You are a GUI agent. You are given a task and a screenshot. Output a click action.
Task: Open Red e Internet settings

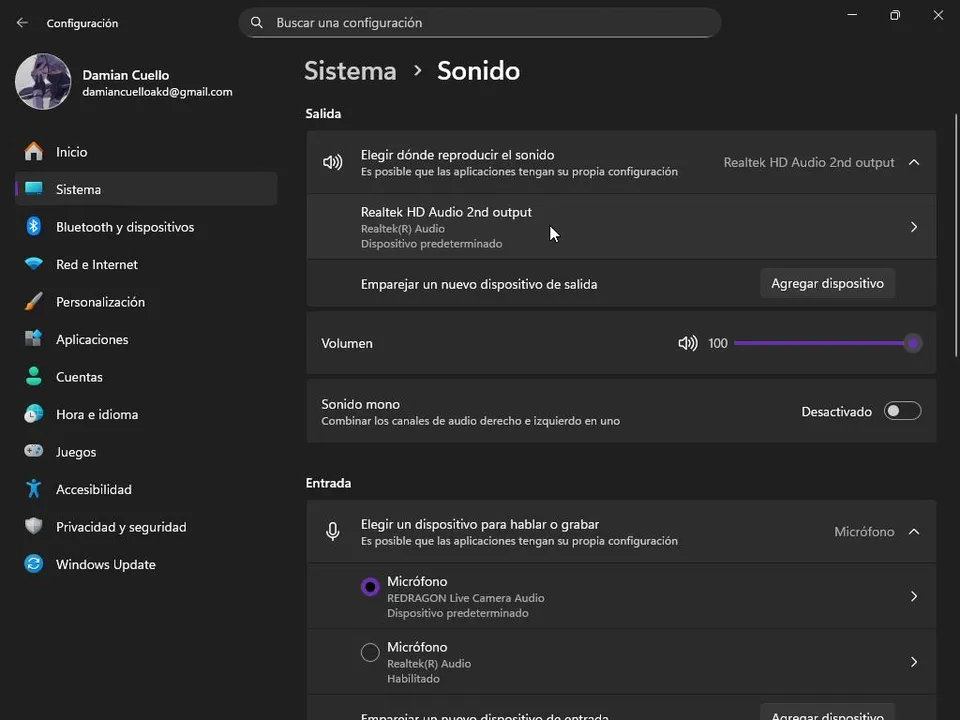96,265
